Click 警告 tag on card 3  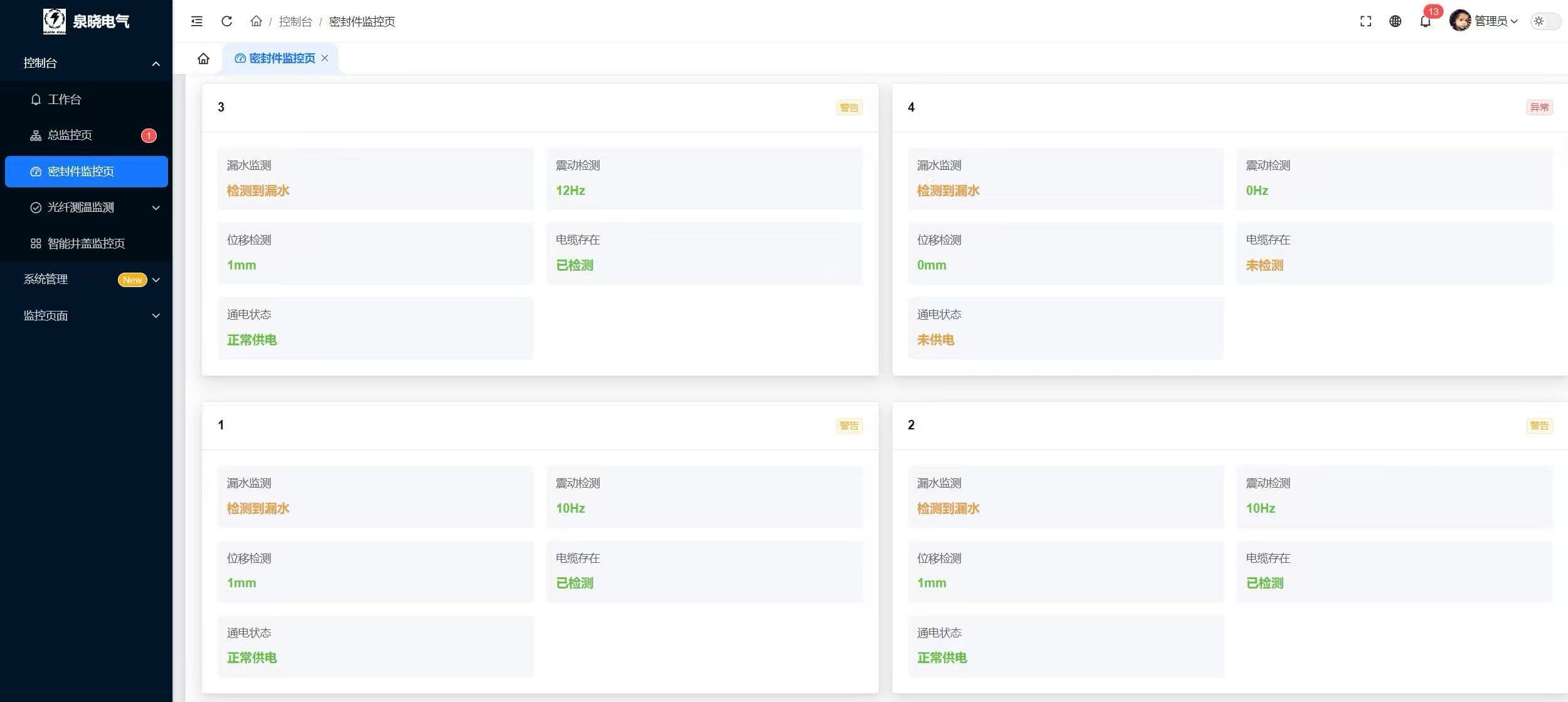coord(849,108)
